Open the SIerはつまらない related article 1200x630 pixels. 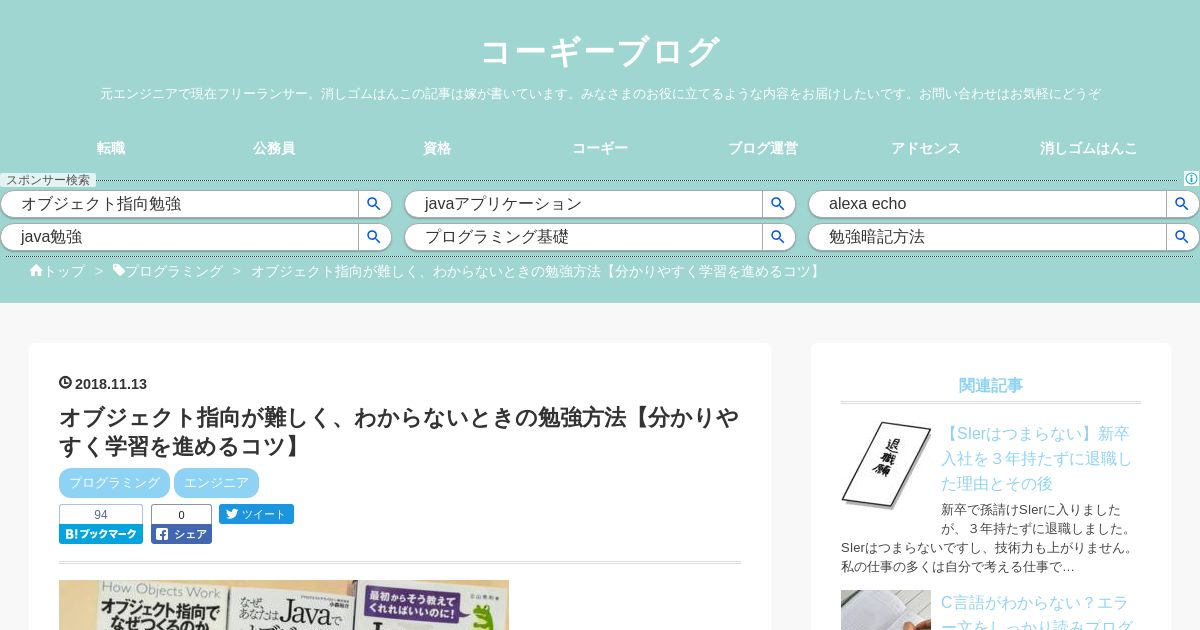(1036, 459)
